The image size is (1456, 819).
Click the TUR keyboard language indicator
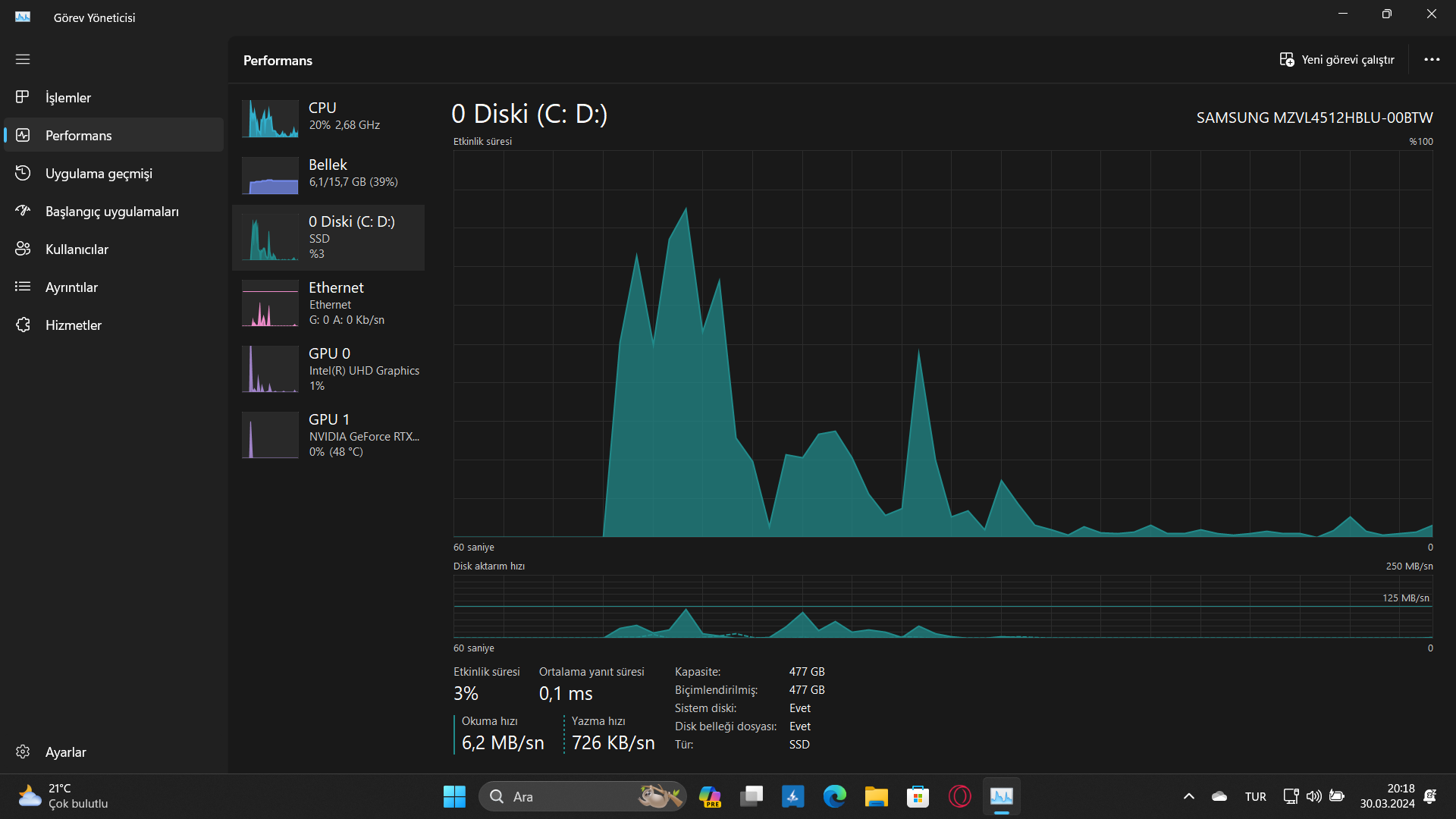[x=1255, y=797]
